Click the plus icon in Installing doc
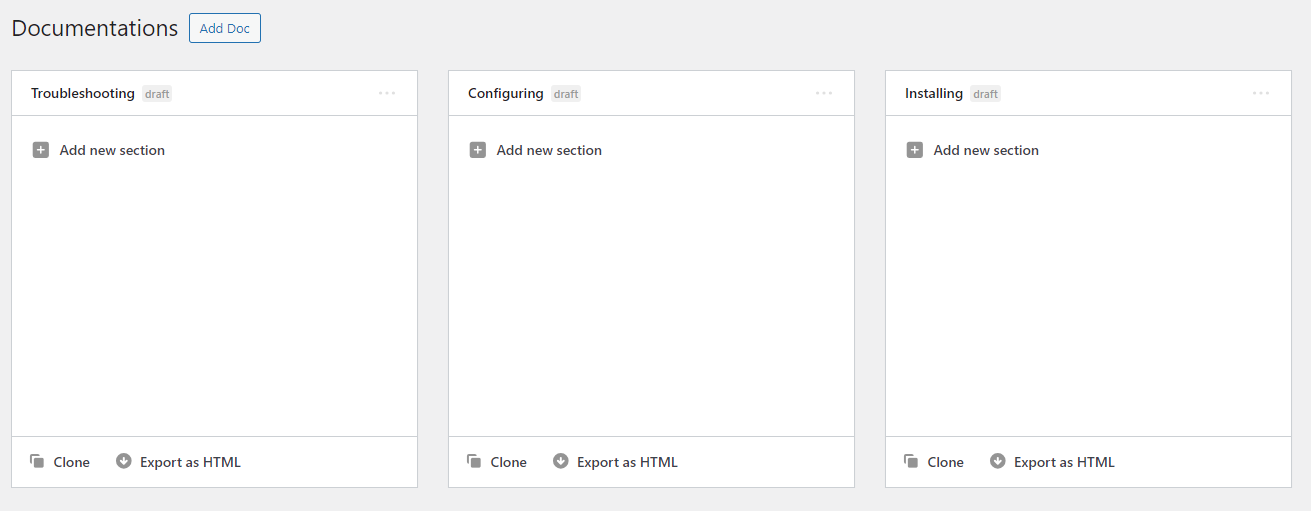 click(x=915, y=150)
